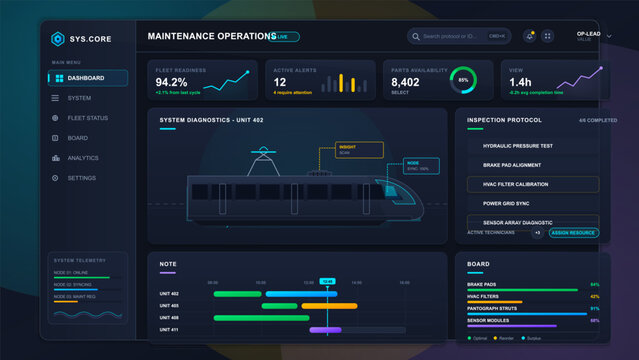
Task: Click the UNIT 405 row label
Action: [169, 306]
